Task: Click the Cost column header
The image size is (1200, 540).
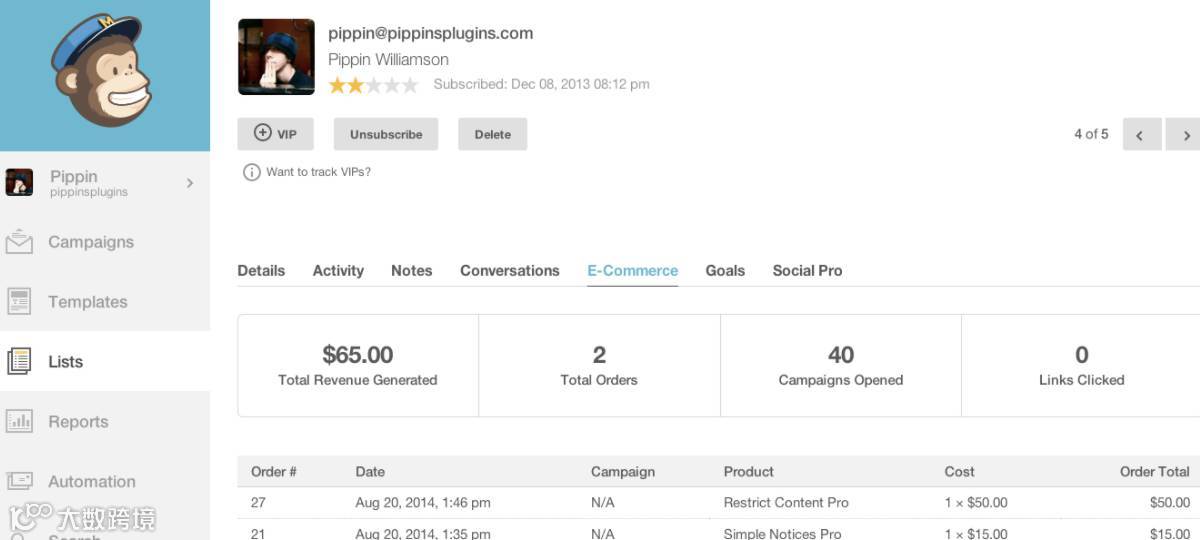Action: click(960, 471)
